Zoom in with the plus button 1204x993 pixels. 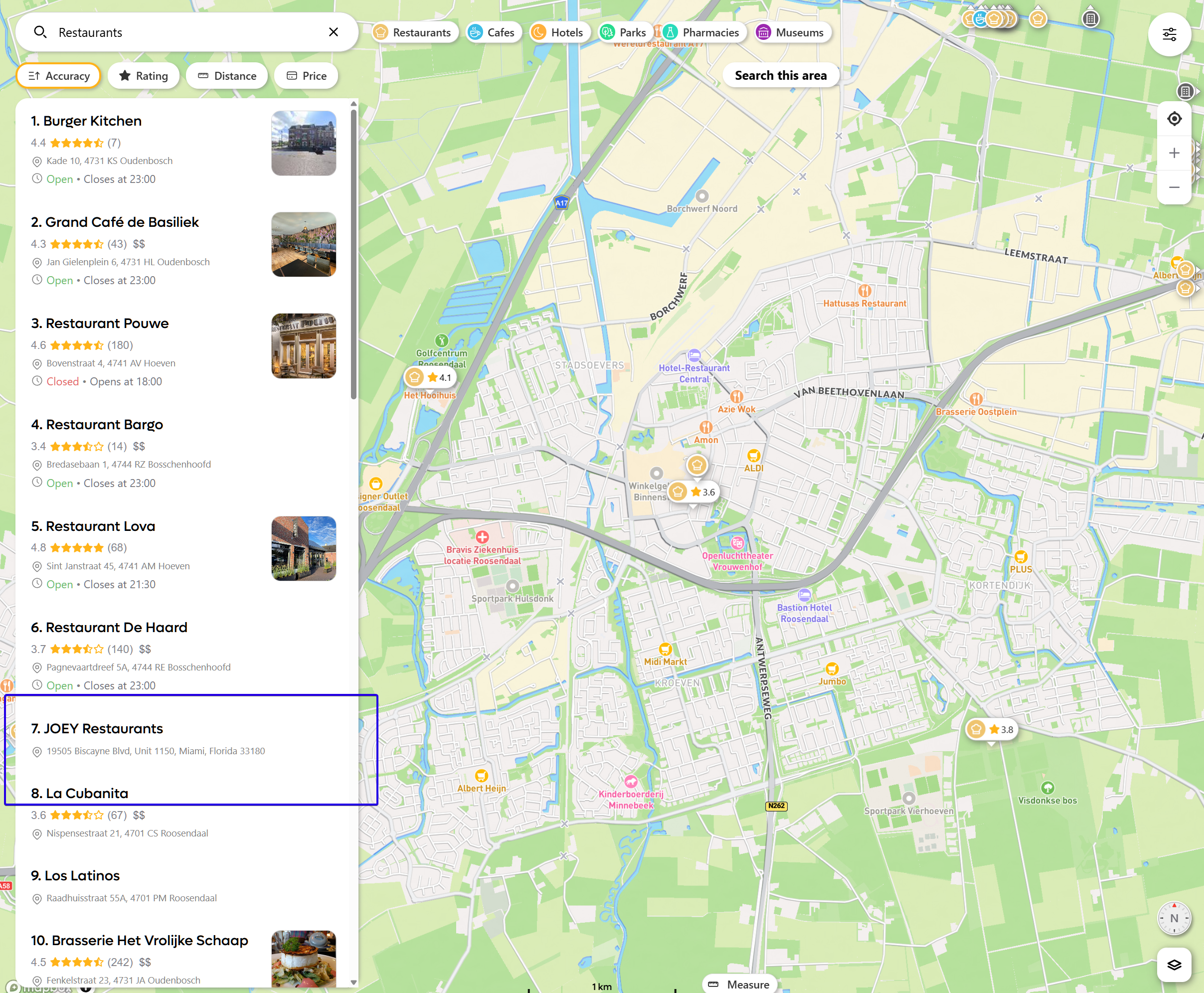(1174, 154)
